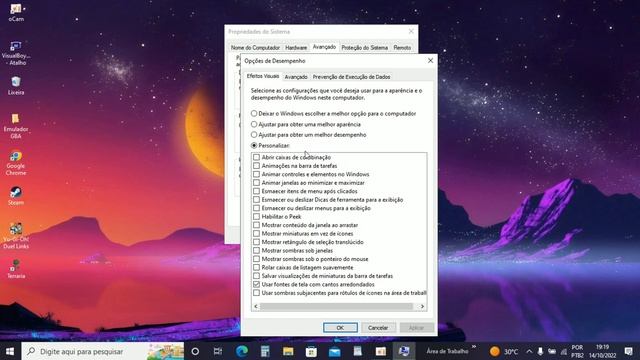Tick 'Esmaecer ou deslizar Dicas de ferramenta'

coord(256,200)
